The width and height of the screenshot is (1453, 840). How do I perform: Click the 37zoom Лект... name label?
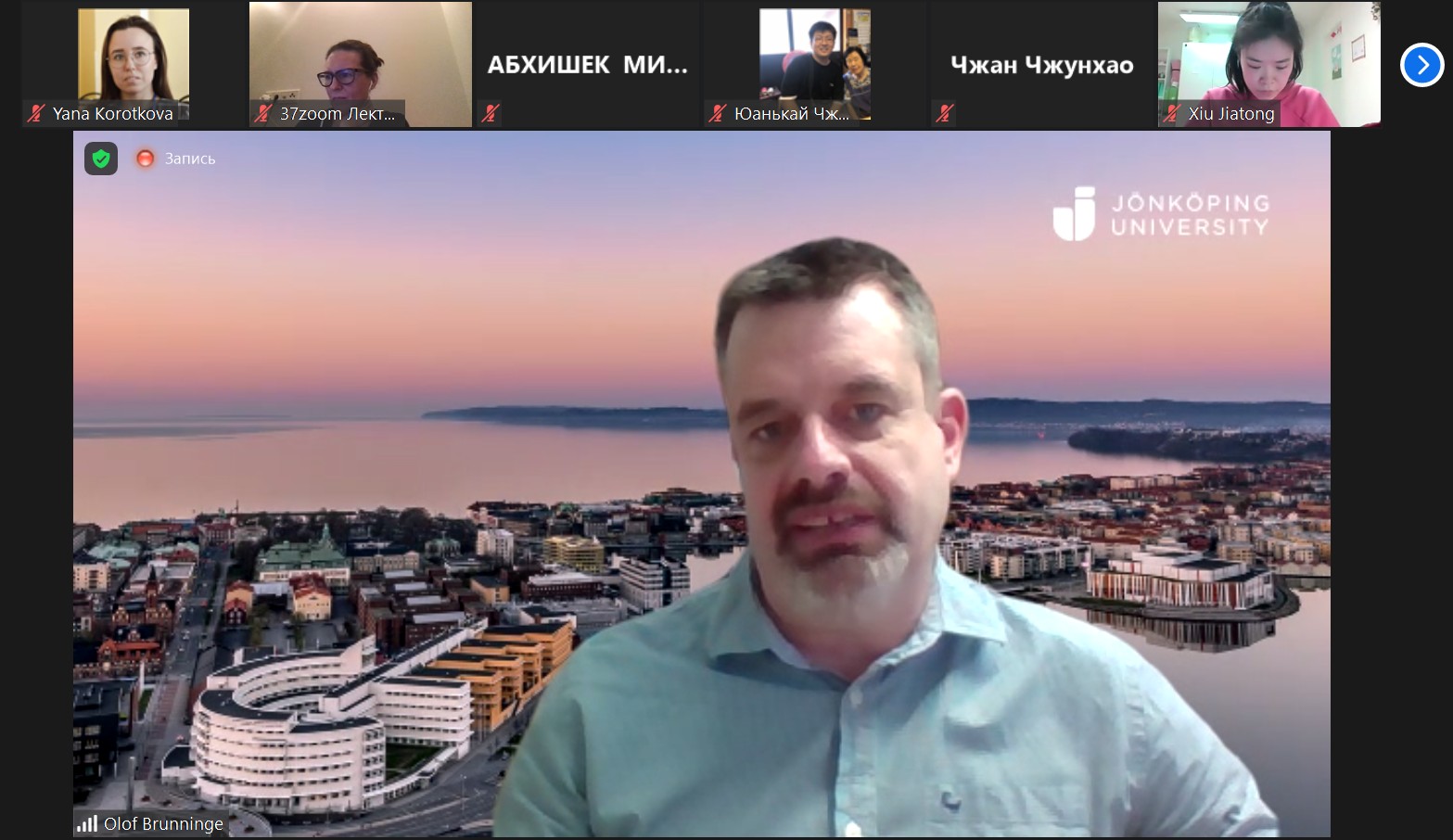tap(338, 113)
